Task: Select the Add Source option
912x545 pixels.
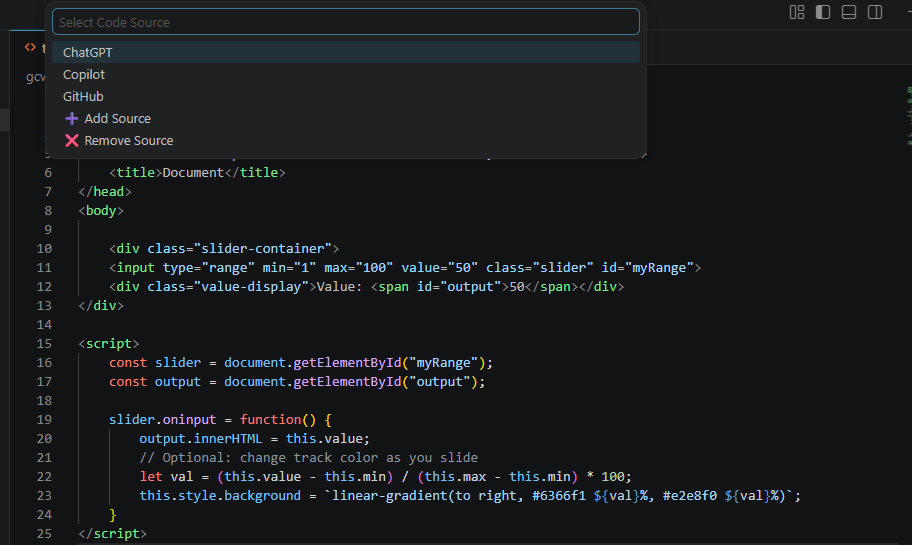Action: coord(345,119)
